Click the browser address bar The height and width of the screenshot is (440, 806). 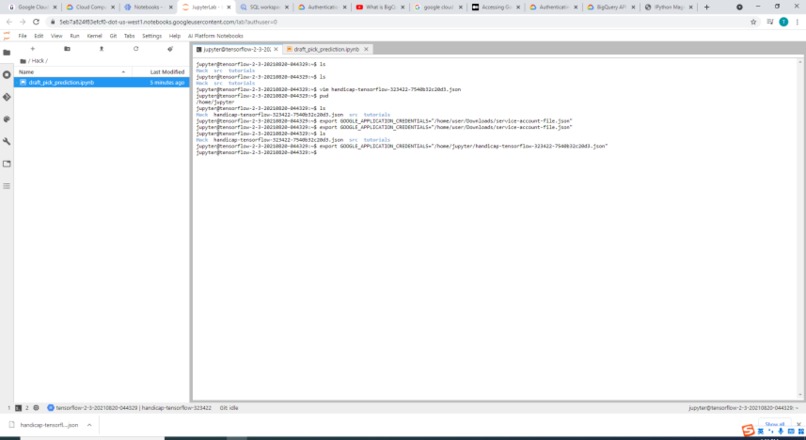click(401, 22)
